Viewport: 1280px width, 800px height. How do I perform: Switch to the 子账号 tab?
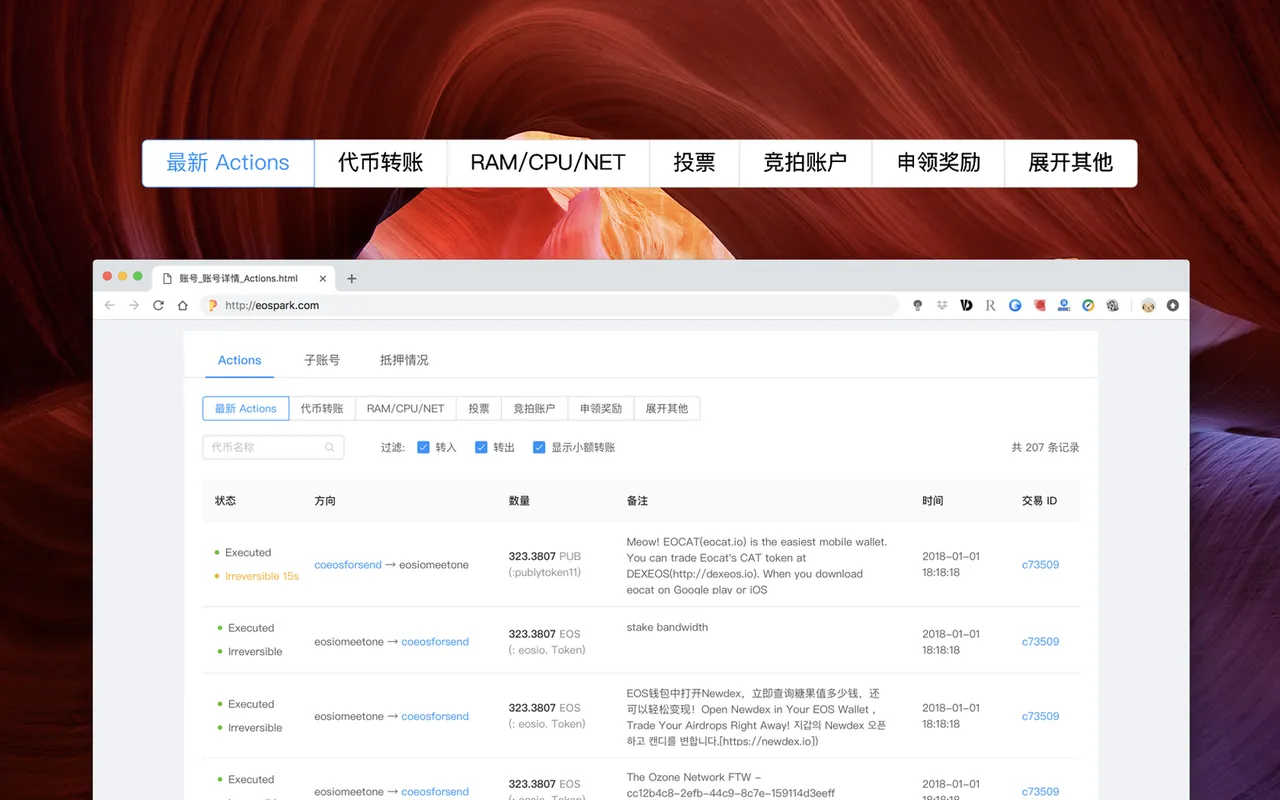[x=322, y=360]
